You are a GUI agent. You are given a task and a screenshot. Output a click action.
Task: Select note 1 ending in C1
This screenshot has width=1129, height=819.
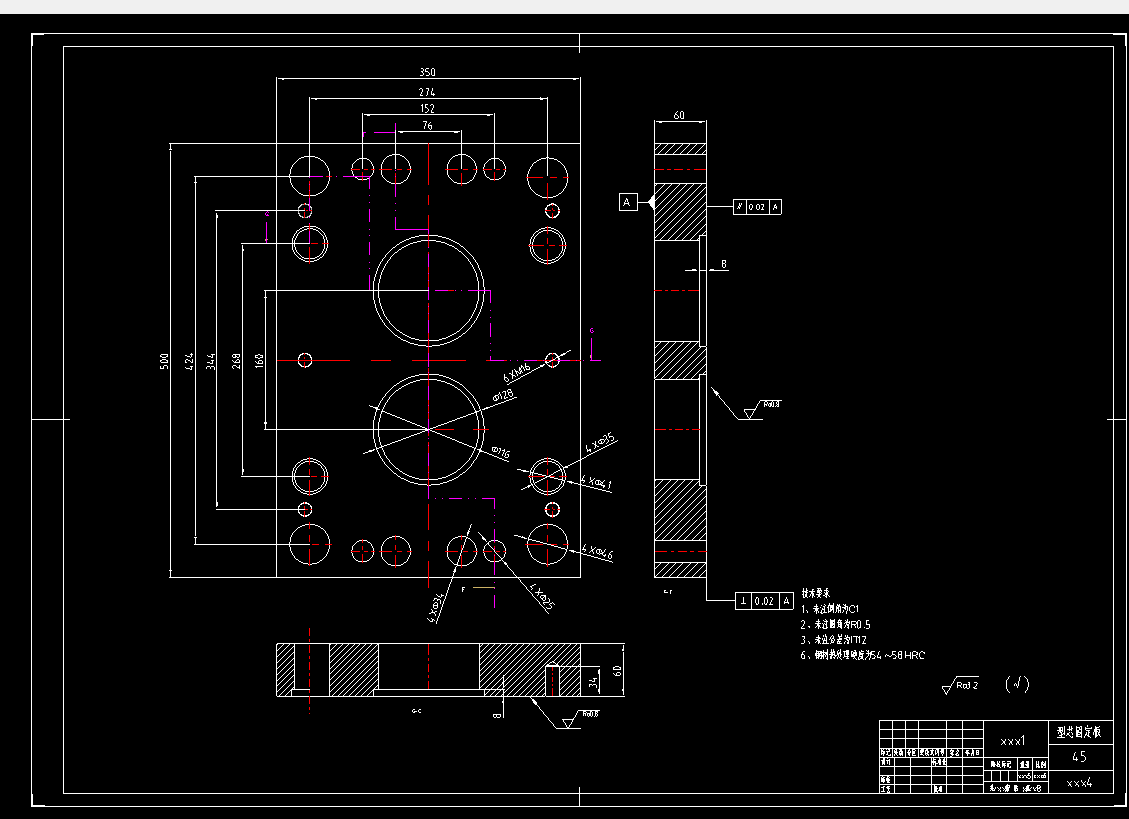[x=830, y=609]
